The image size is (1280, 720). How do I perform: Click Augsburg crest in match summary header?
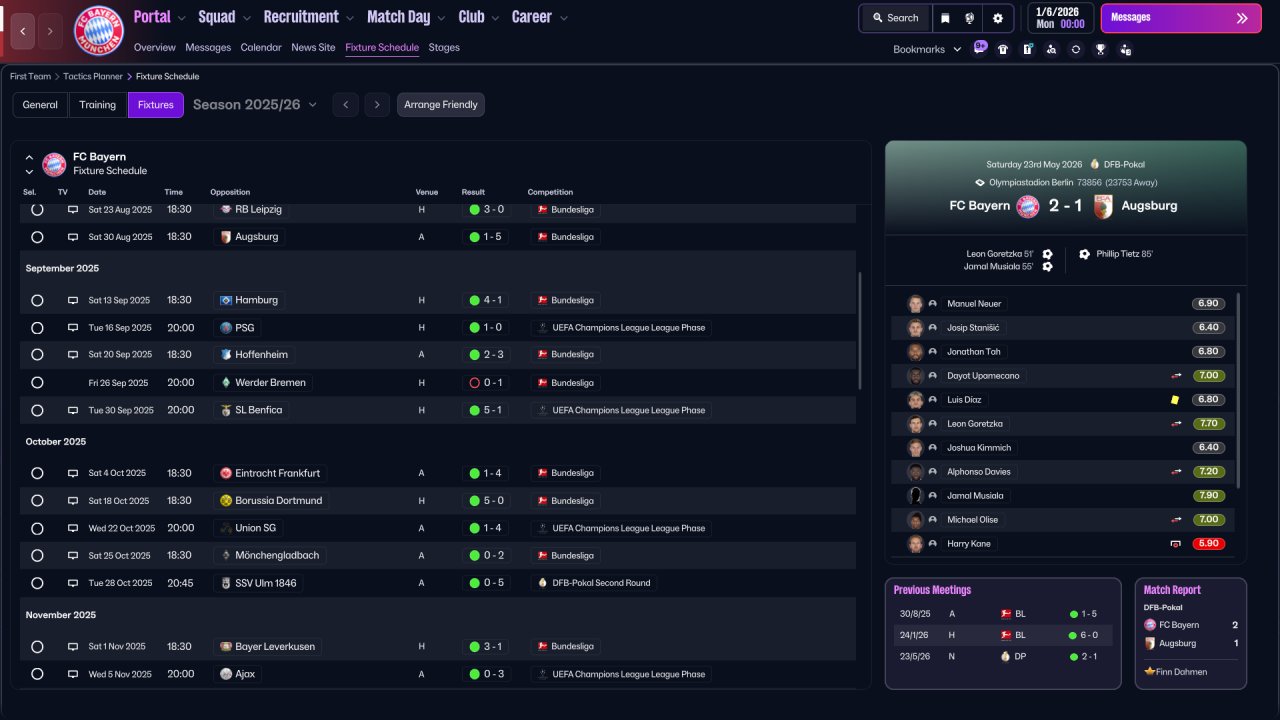pos(1104,206)
